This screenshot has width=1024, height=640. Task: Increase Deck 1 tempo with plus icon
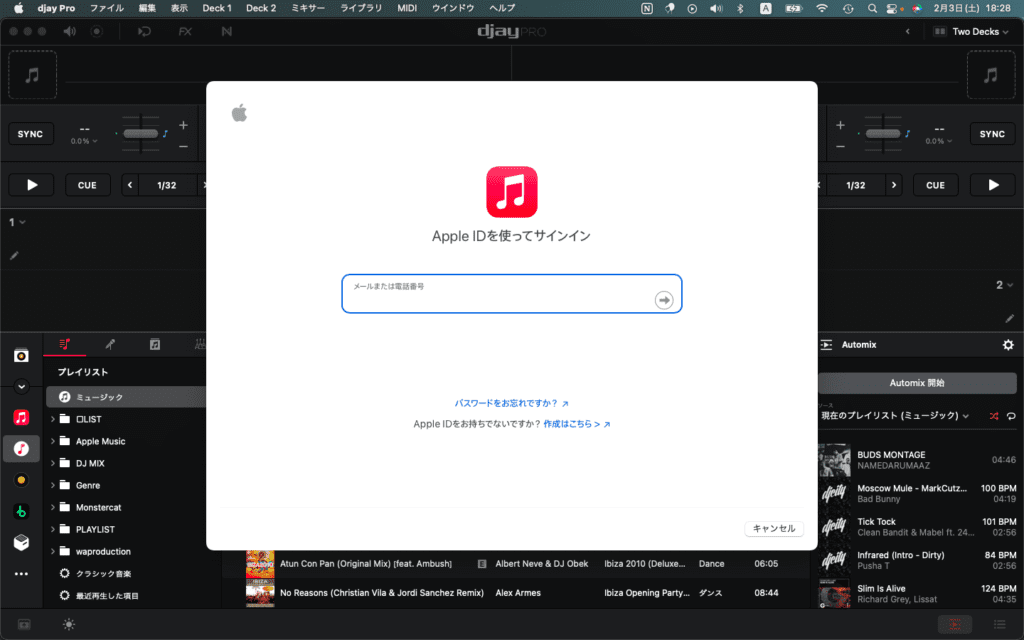tap(184, 125)
